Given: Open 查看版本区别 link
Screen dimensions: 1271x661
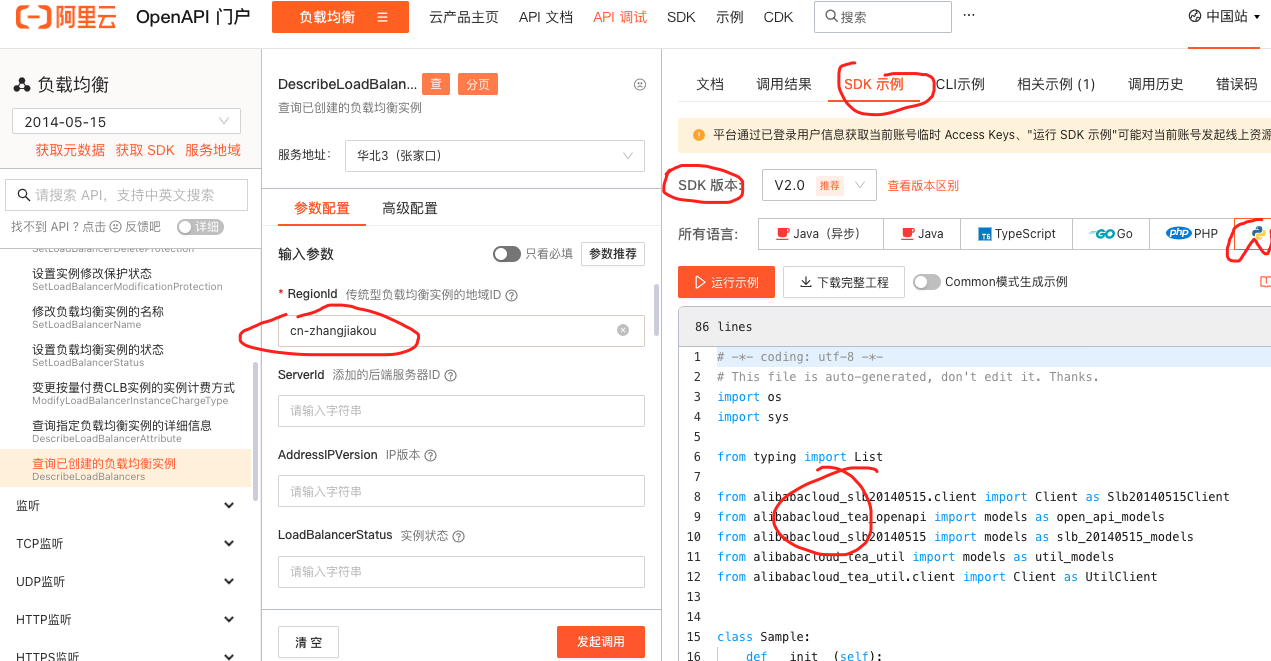Looking at the screenshot, I should [x=923, y=186].
